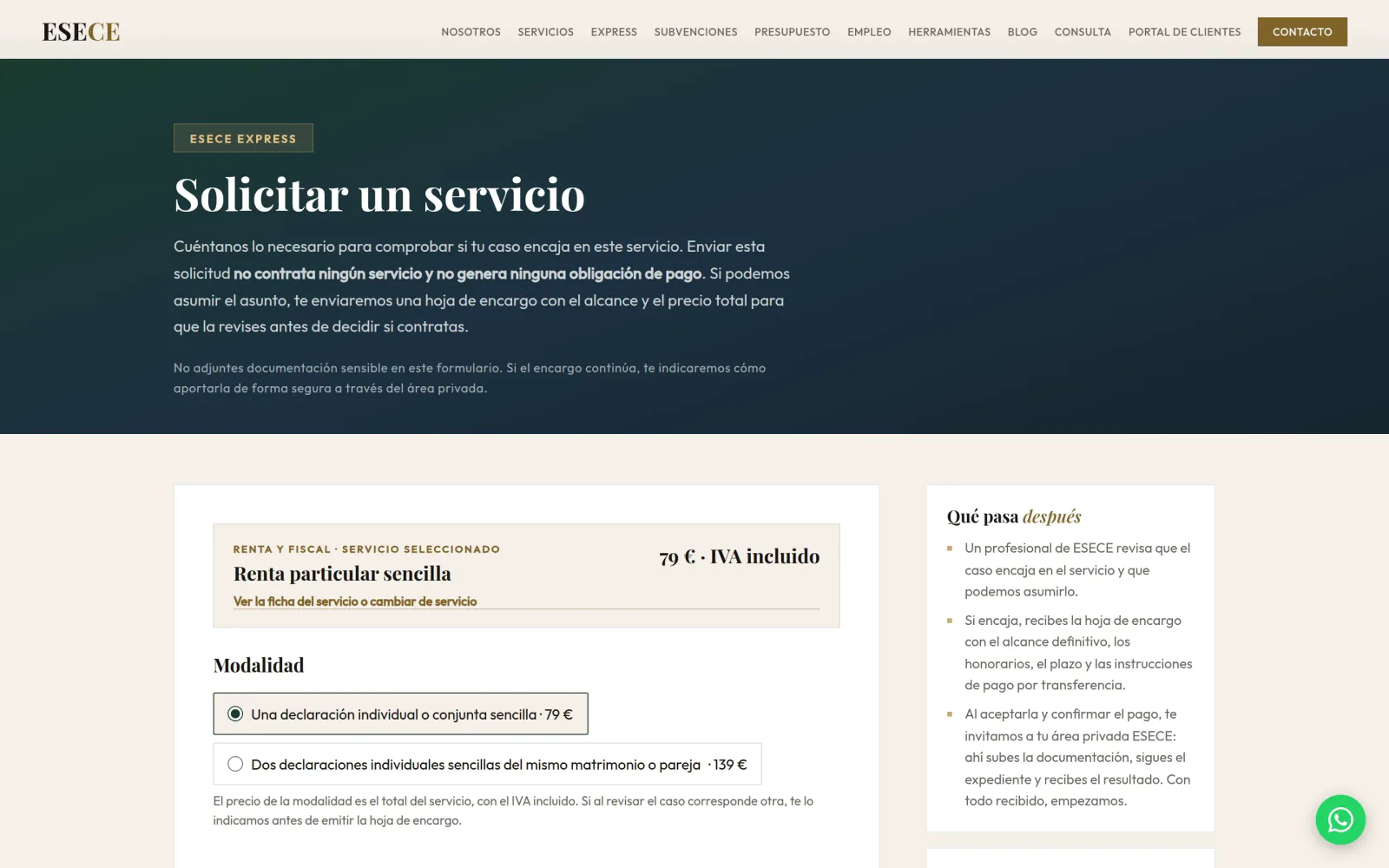Open Herramientas from the navbar

point(949,32)
